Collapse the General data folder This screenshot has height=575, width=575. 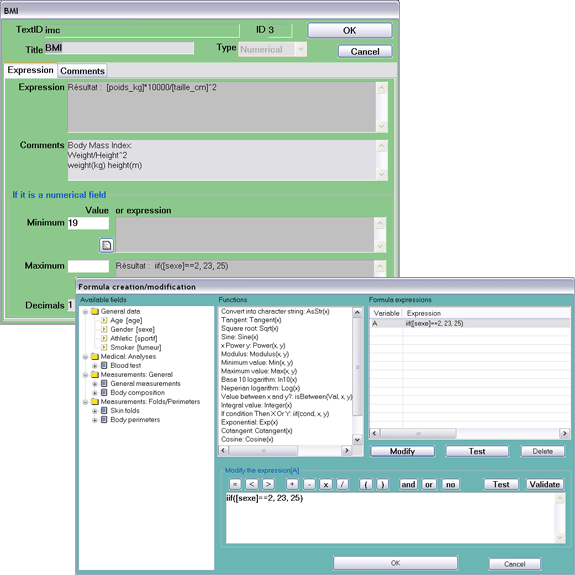pyautogui.click(x=85, y=312)
